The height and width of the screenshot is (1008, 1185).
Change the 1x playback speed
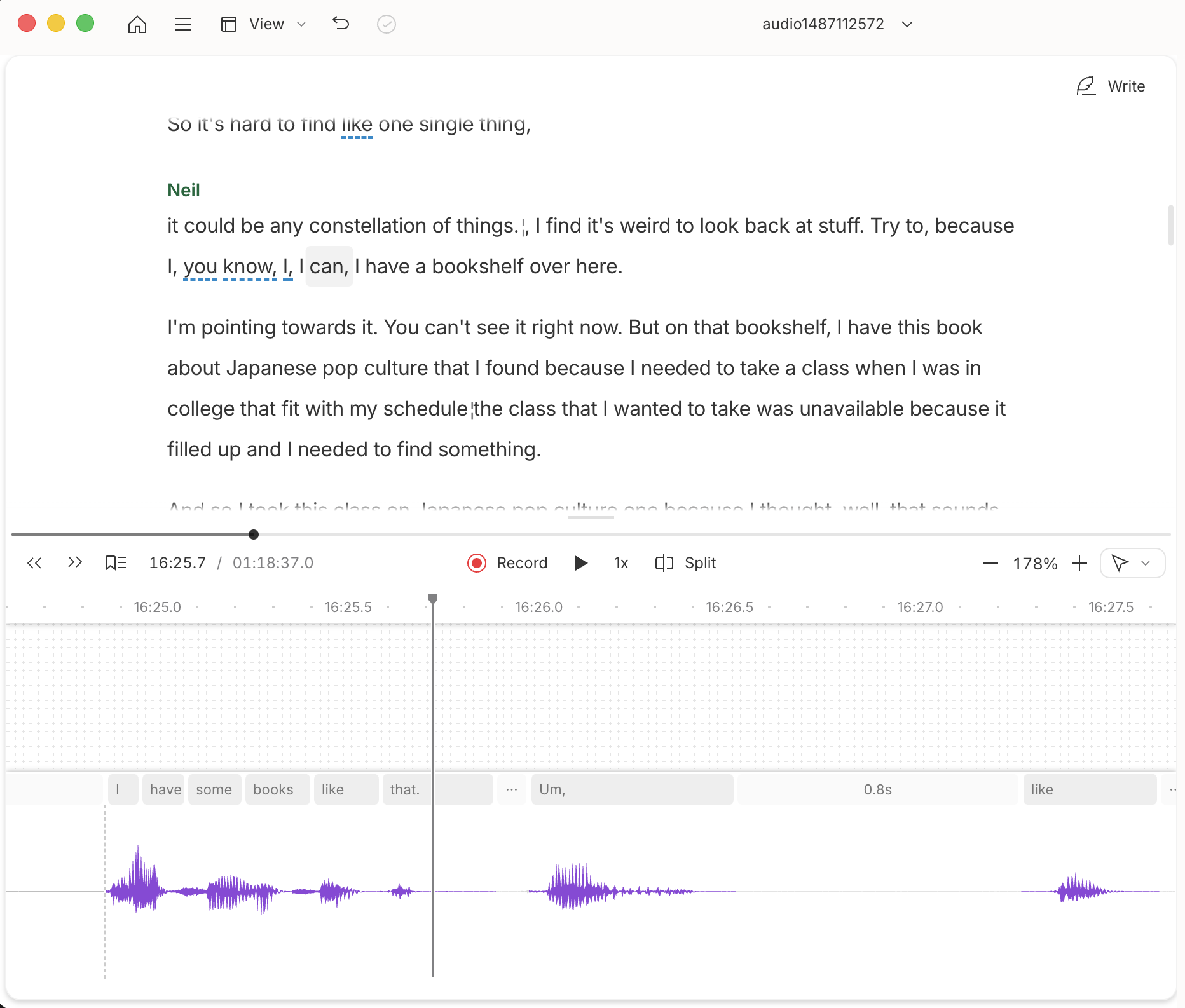[621, 563]
